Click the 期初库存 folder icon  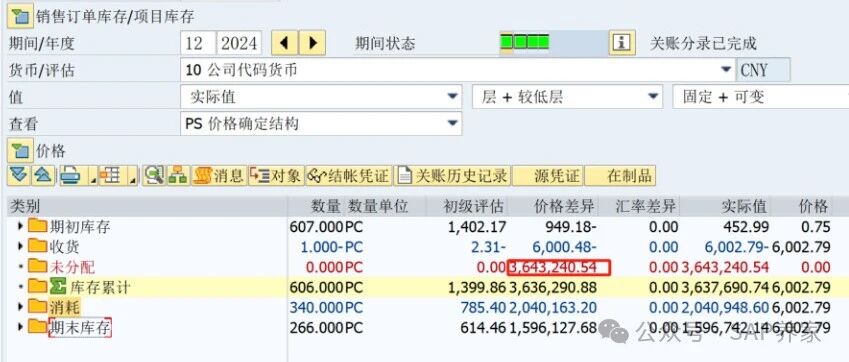coord(37,226)
